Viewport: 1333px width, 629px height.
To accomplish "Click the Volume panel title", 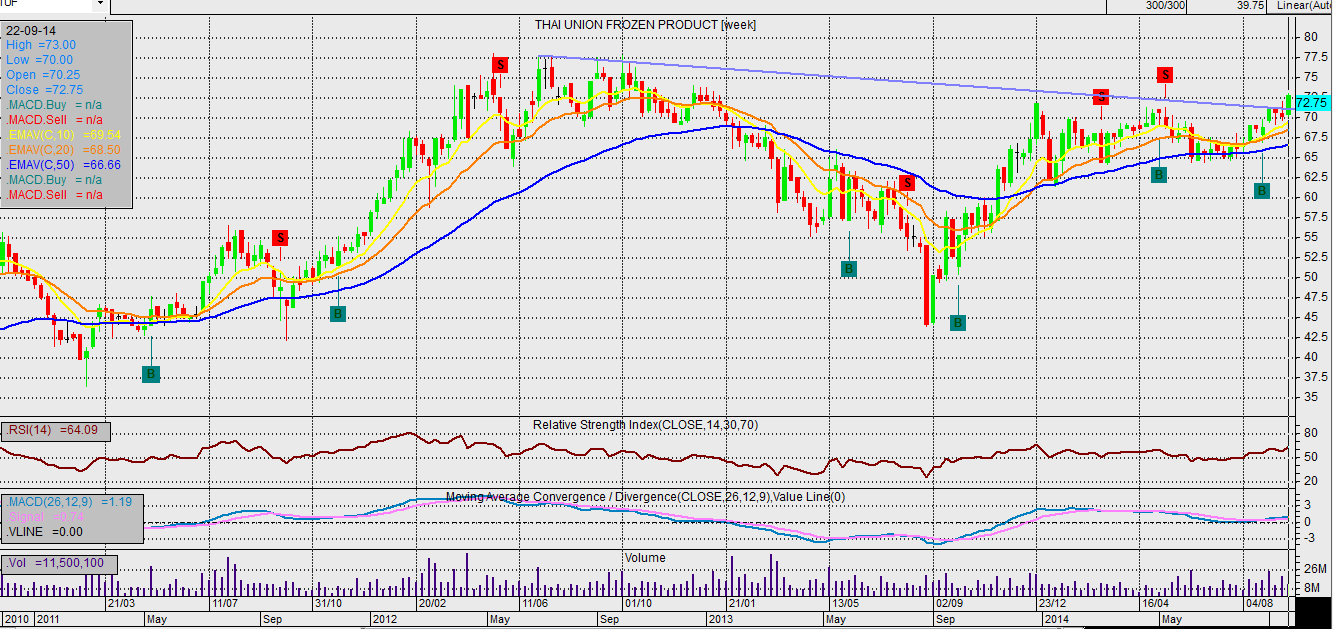I will click(x=645, y=558).
